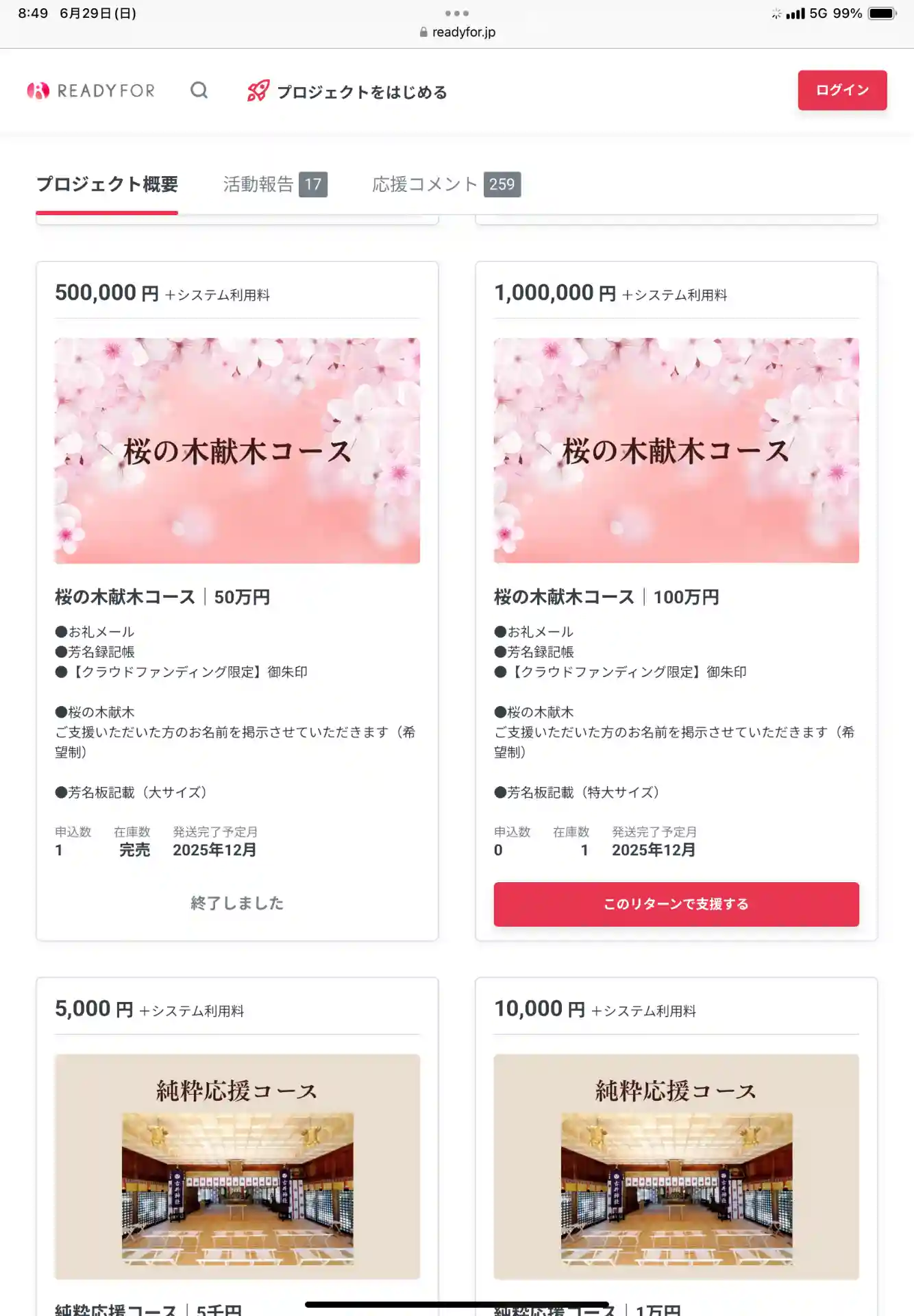The height and width of the screenshot is (1316, 914).
Task: Tap the 5,000円 純粋応援コース thumbnail
Action: 237,1166
